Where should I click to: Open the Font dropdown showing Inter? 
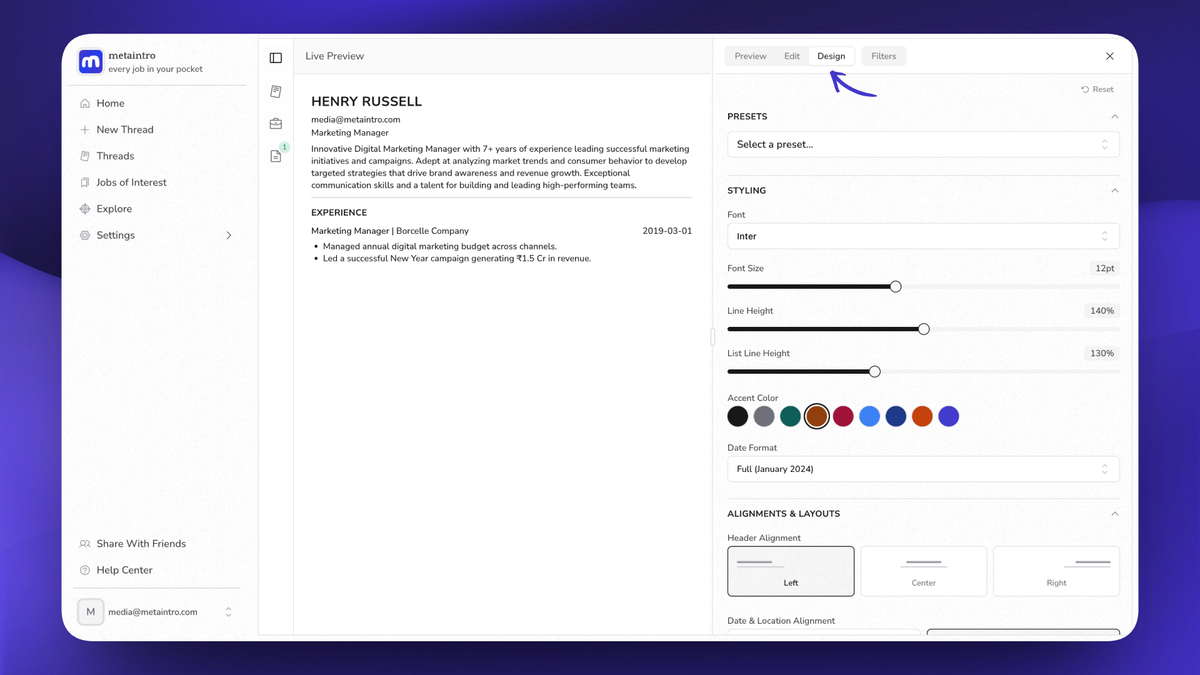point(923,236)
